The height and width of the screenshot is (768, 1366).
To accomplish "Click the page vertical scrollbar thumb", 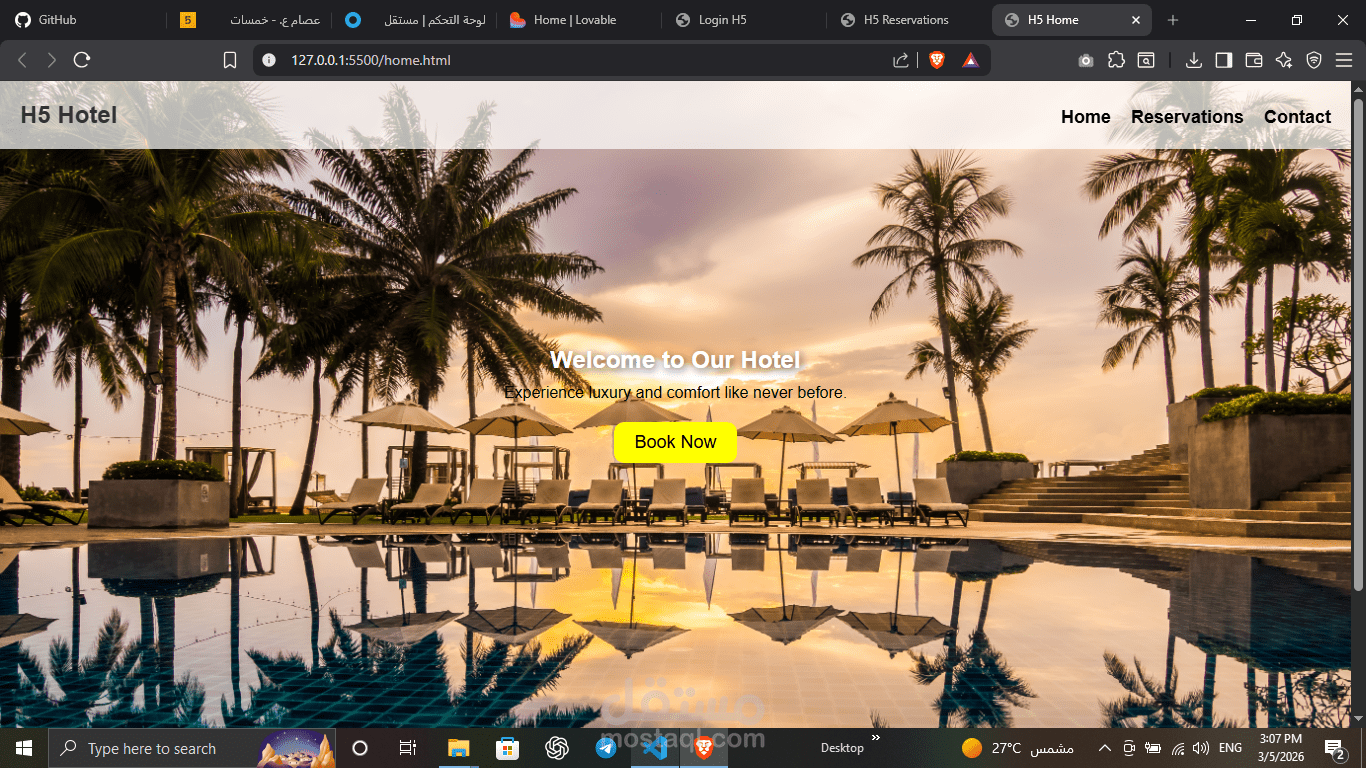I will coord(1358,343).
